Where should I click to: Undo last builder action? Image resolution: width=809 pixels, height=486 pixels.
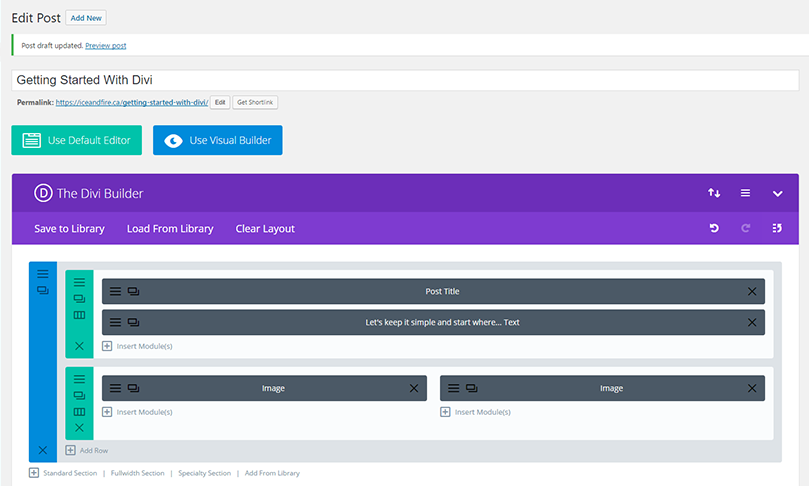[714, 228]
